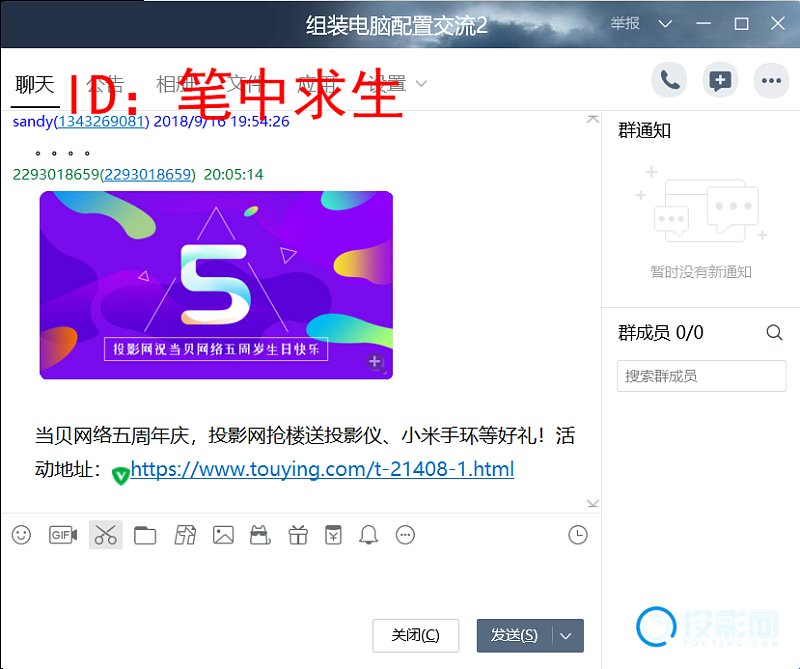This screenshot has width=800, height=669.
Task: Open the anonymous chat sunglasses icon
Action: (260, 535)
